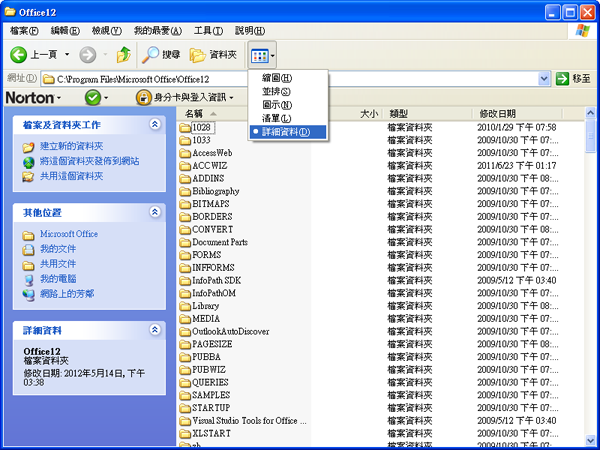Click the Norton 身分卡與登入資訊 lock icon
The width and height of the screenshot is (600, 450).
[x=143, y=98]
